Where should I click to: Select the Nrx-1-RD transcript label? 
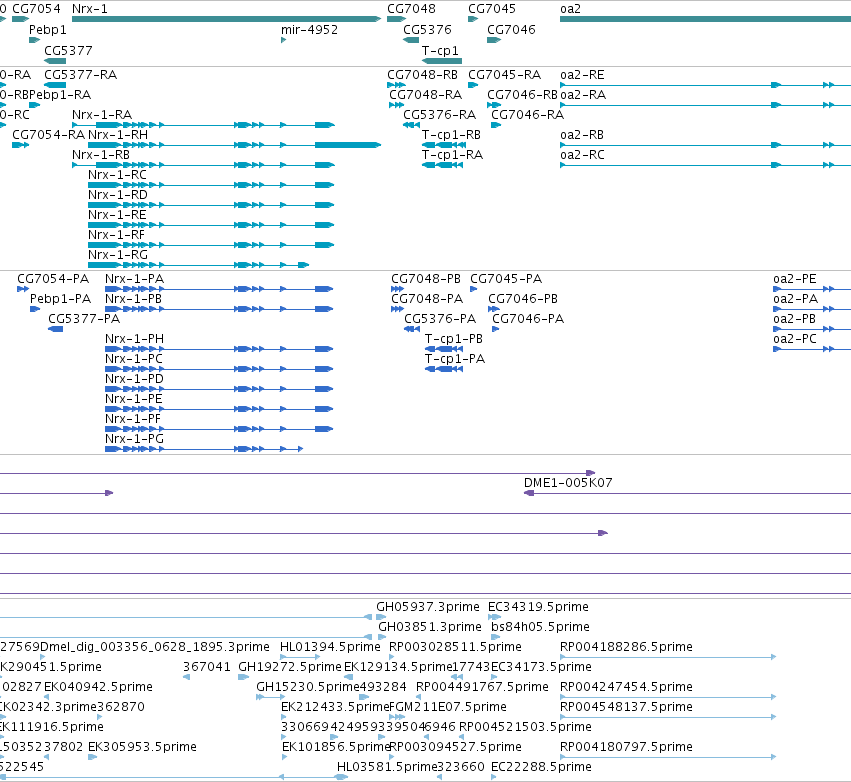pos(118,194)
